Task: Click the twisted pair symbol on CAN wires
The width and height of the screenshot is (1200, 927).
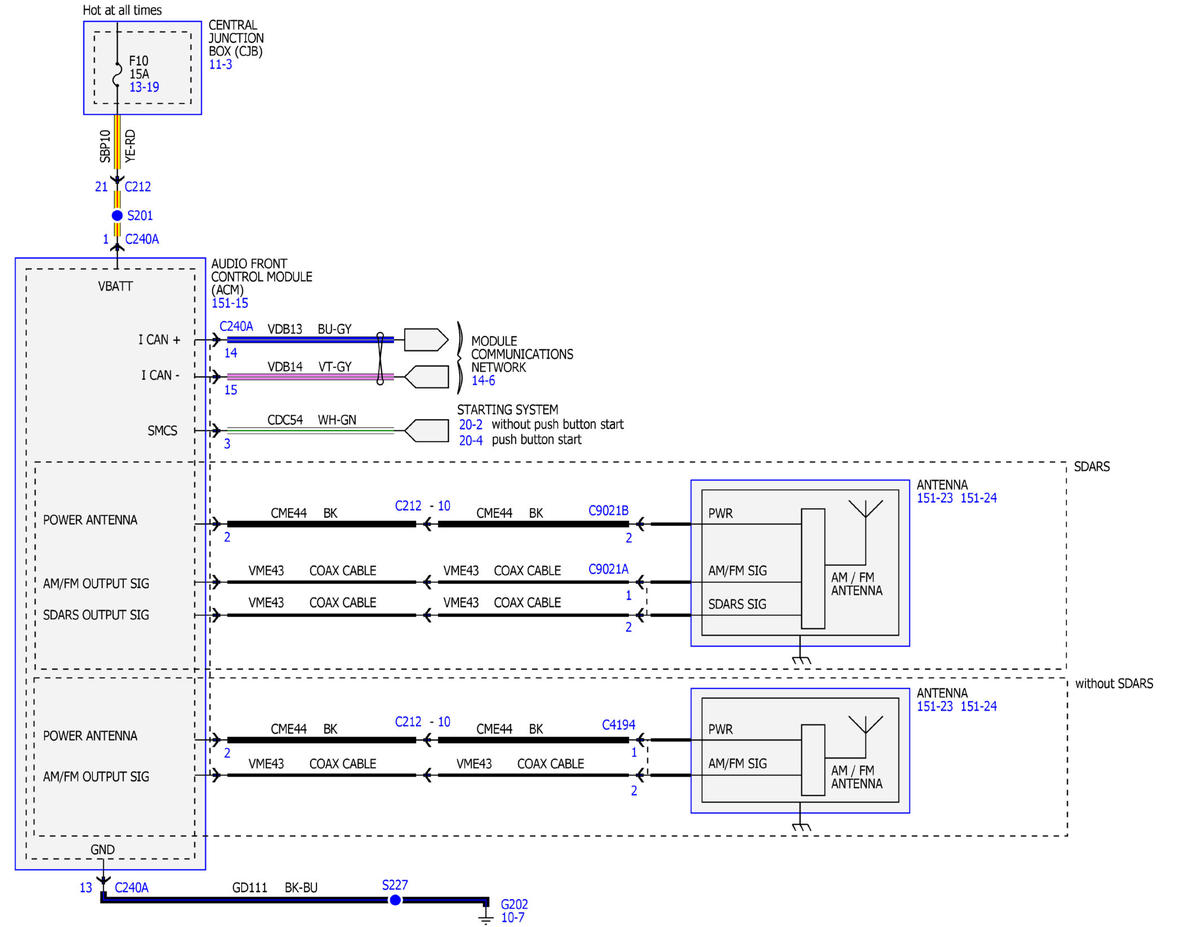Action: click(380, 358)
